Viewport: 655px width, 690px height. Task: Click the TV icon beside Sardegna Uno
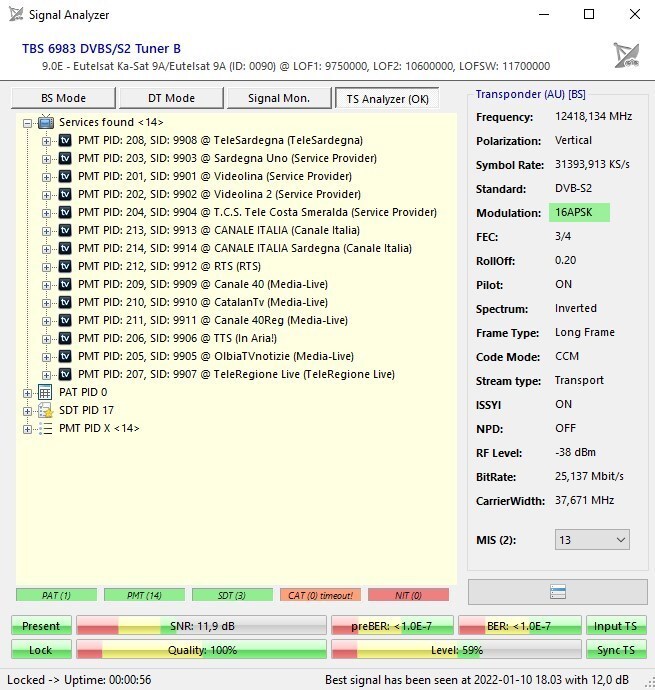(65, 158)
